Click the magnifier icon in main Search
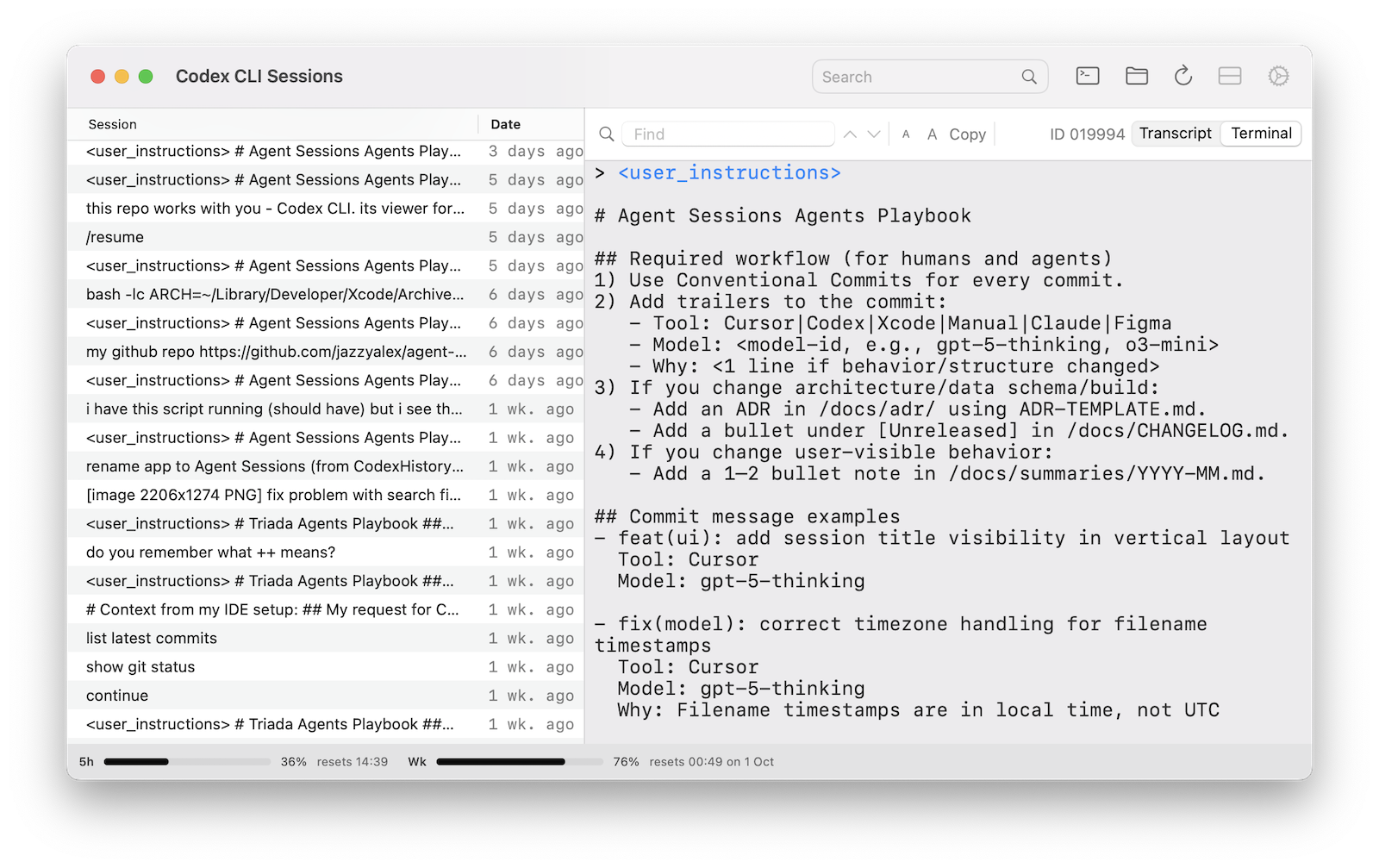 (1029, 77)
